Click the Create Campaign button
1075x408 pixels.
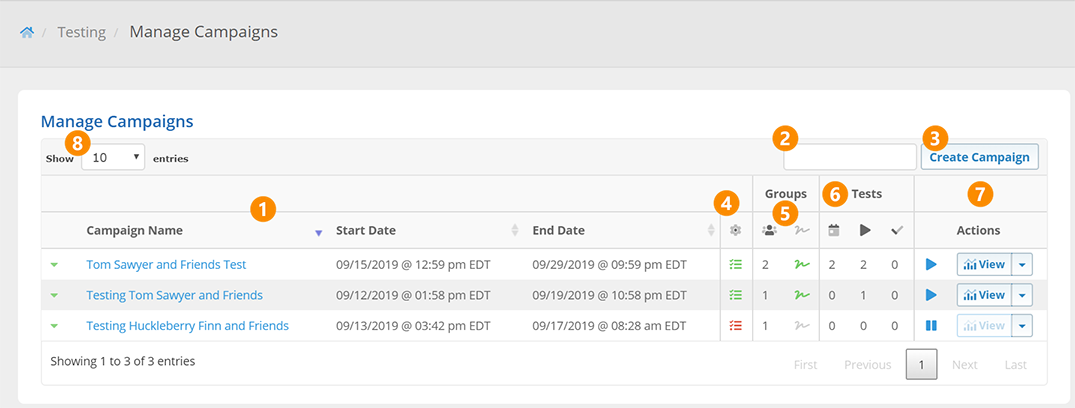(980, 157)
